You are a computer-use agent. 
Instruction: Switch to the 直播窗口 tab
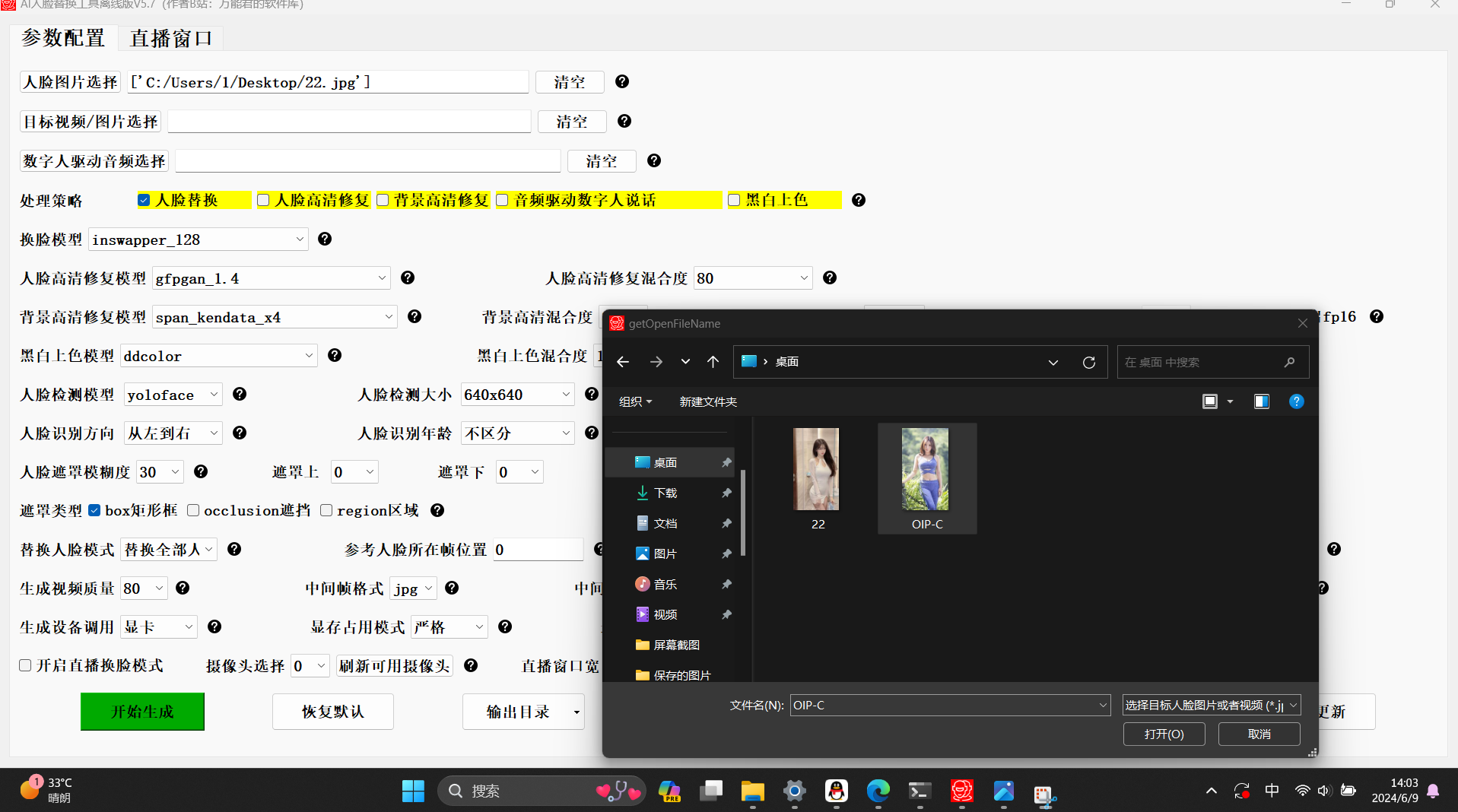(171, 38)
